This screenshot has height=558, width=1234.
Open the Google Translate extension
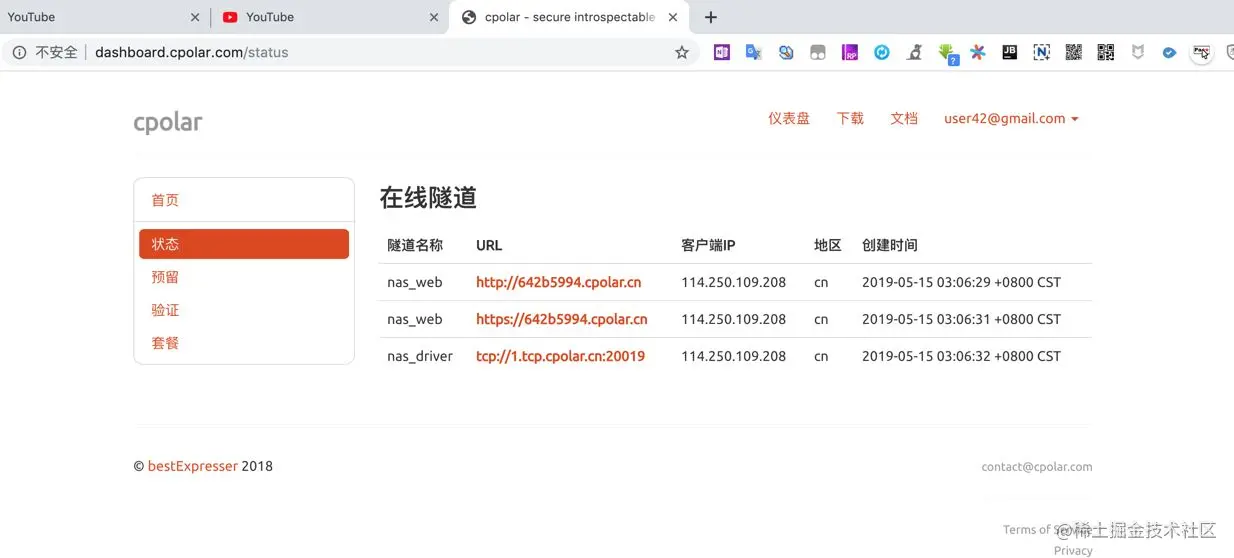click(754, 52)
